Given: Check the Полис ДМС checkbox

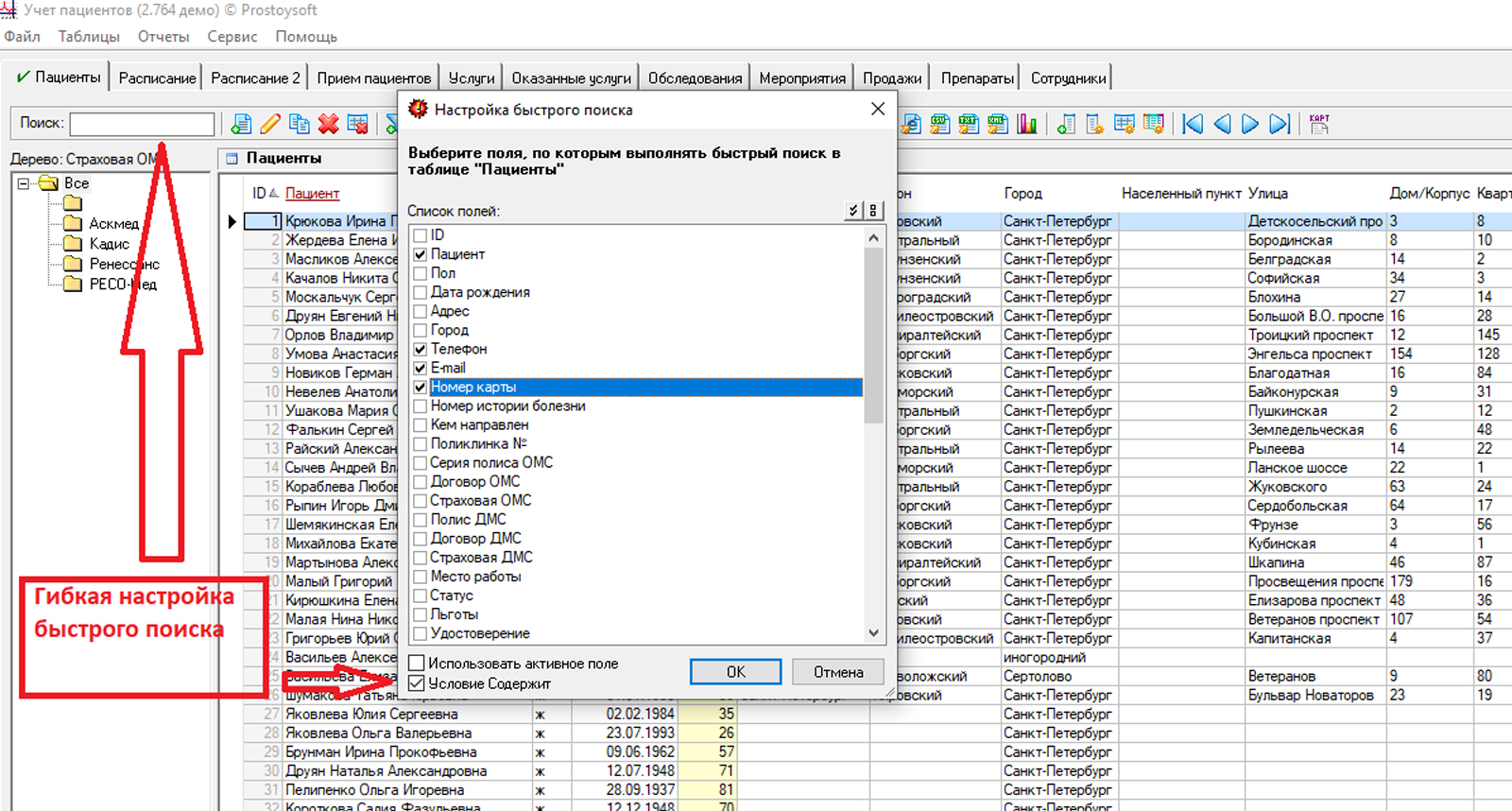Looking at the screenshot, I should (x=421, y=519).
